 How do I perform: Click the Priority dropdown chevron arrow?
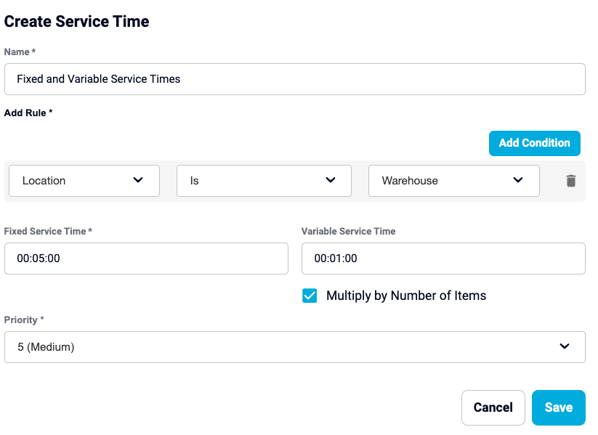[x=564, y=346]
